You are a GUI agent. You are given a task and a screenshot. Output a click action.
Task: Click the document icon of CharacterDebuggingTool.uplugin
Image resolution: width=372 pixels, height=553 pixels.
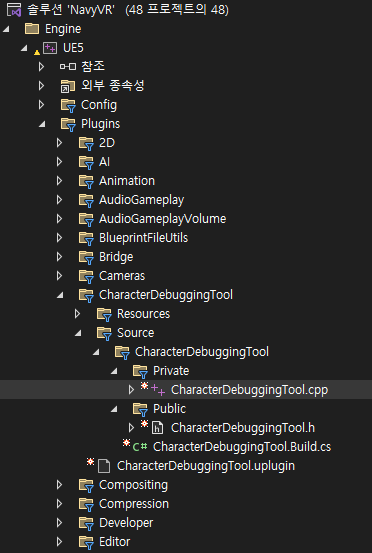point(104,466)
